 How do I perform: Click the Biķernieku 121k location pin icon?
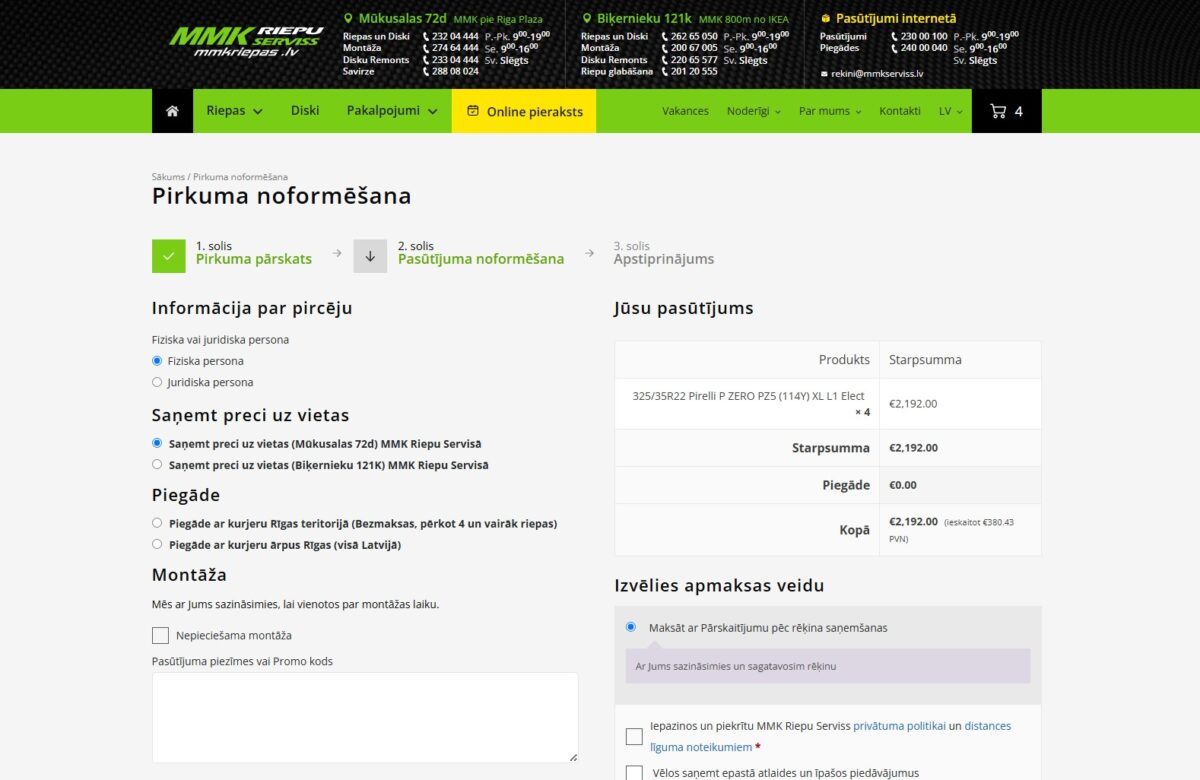(x=590, y=17)
